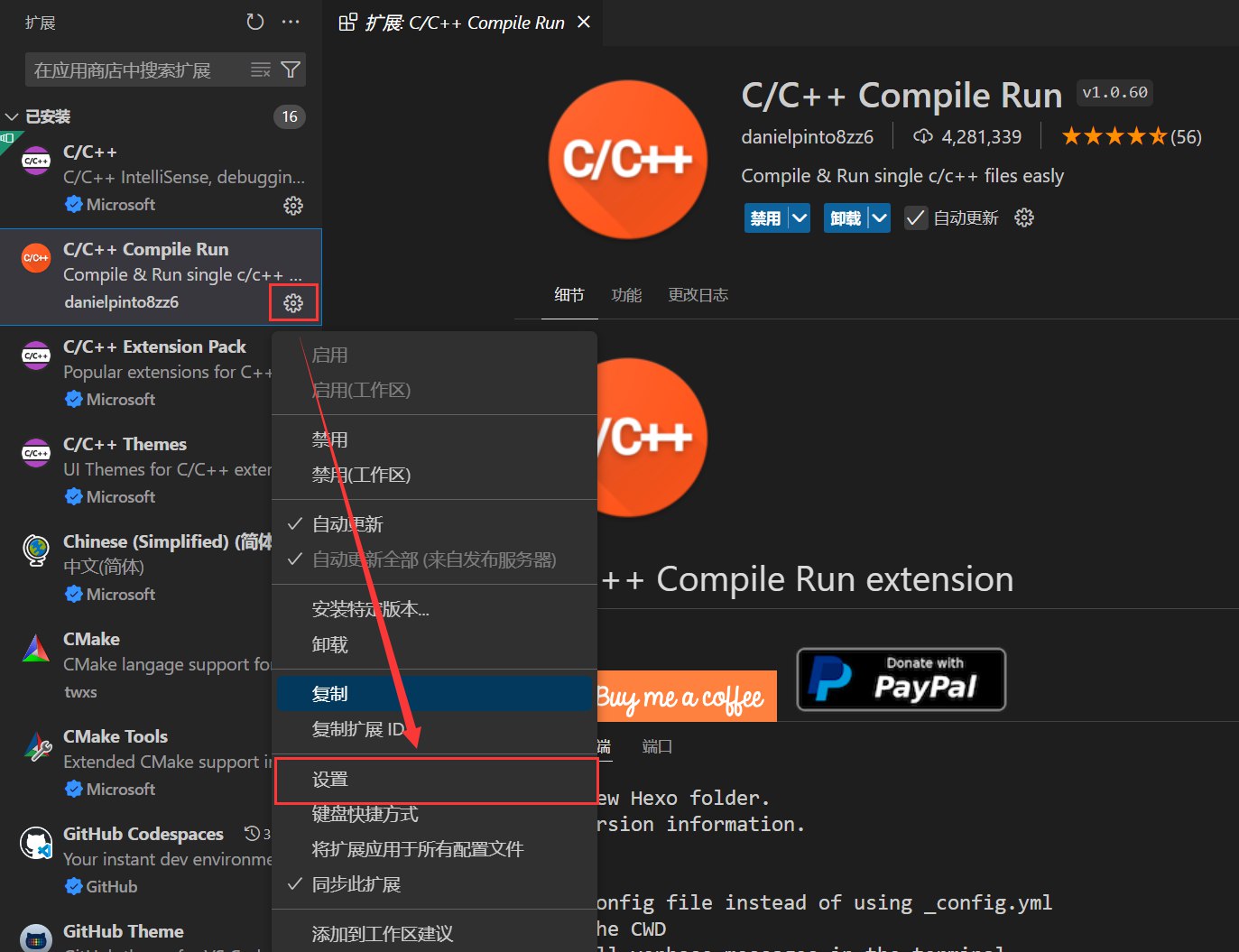Click the installed count badge 16
The width and height of the screenshot is (1239, 952).
pos(290,116)
